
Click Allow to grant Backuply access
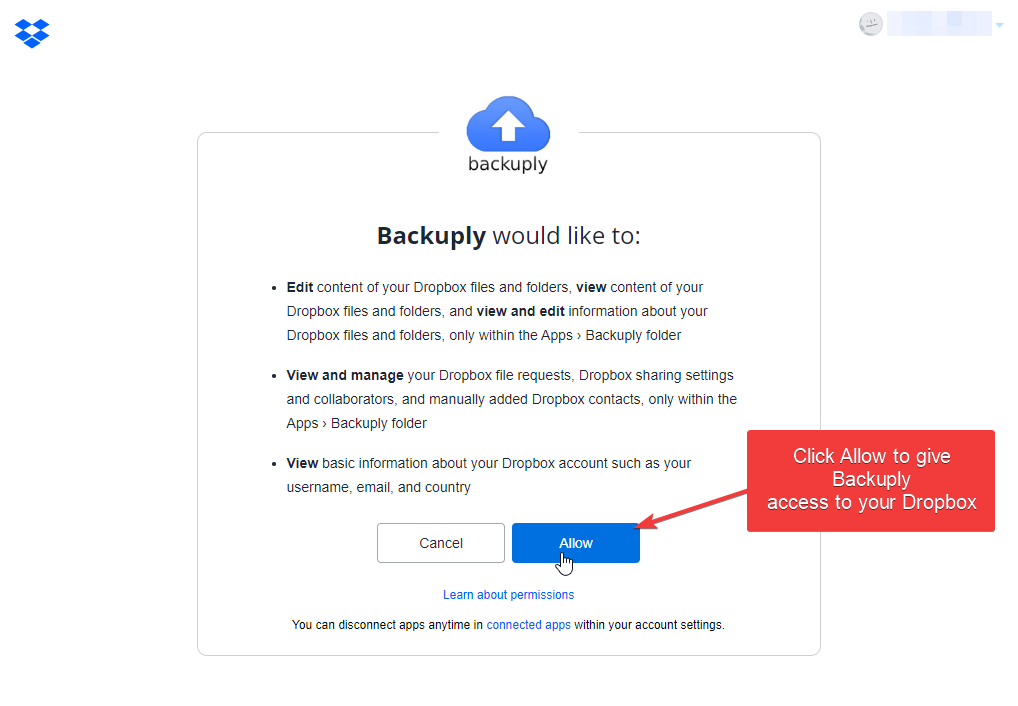[x=575, y=542]
